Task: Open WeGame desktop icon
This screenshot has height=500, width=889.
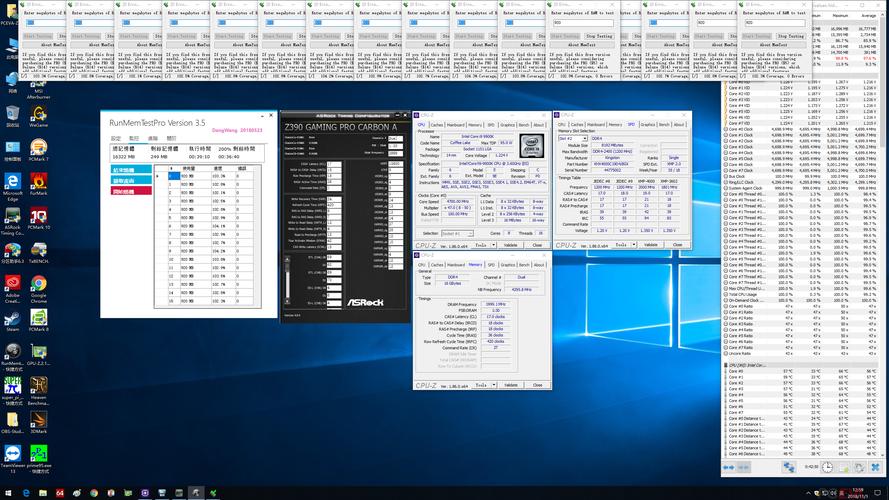Action: [x=39, y=116]
